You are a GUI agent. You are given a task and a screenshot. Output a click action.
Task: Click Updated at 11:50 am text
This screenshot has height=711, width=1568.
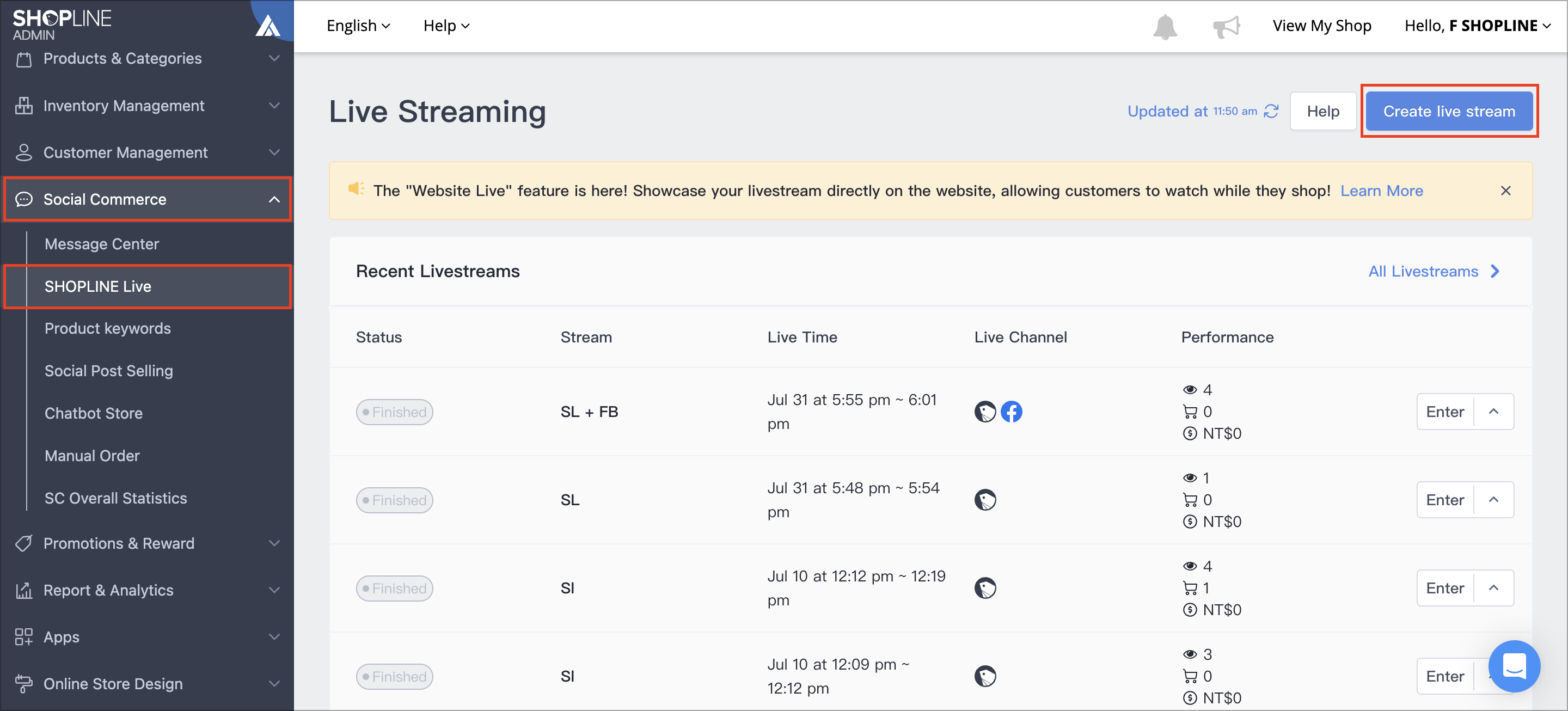point(1192,112)
